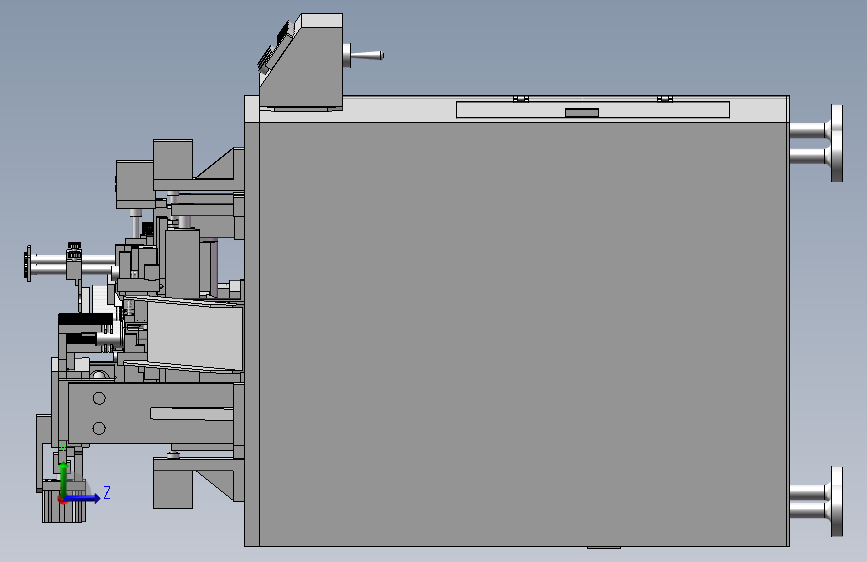The width and height of the screenshot is (867, 562).
Task: Select the end flange disc of the left shaft
Action: pos(28,264)
